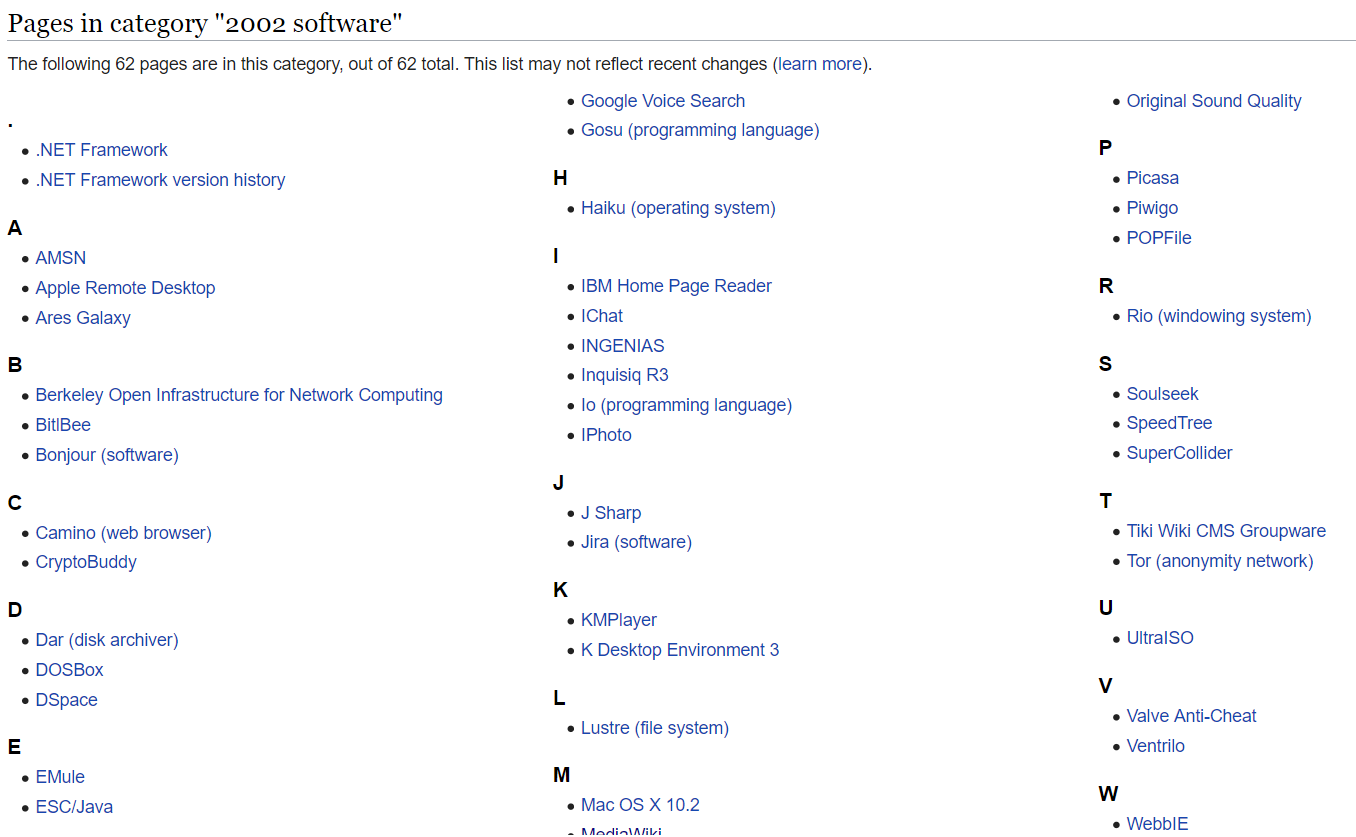Open the Piwigo page
Viewport: 1356px width, 837px height.
click(1152, 208)
